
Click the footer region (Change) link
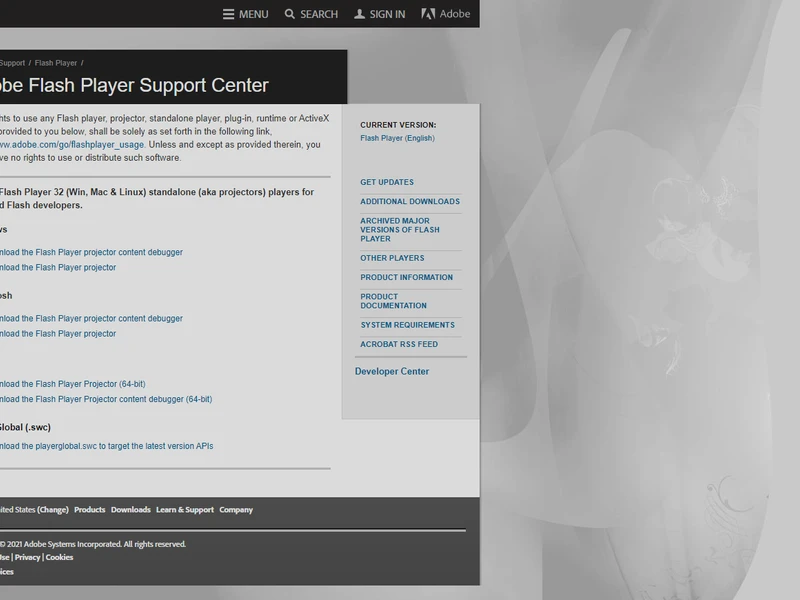point(53,510)
